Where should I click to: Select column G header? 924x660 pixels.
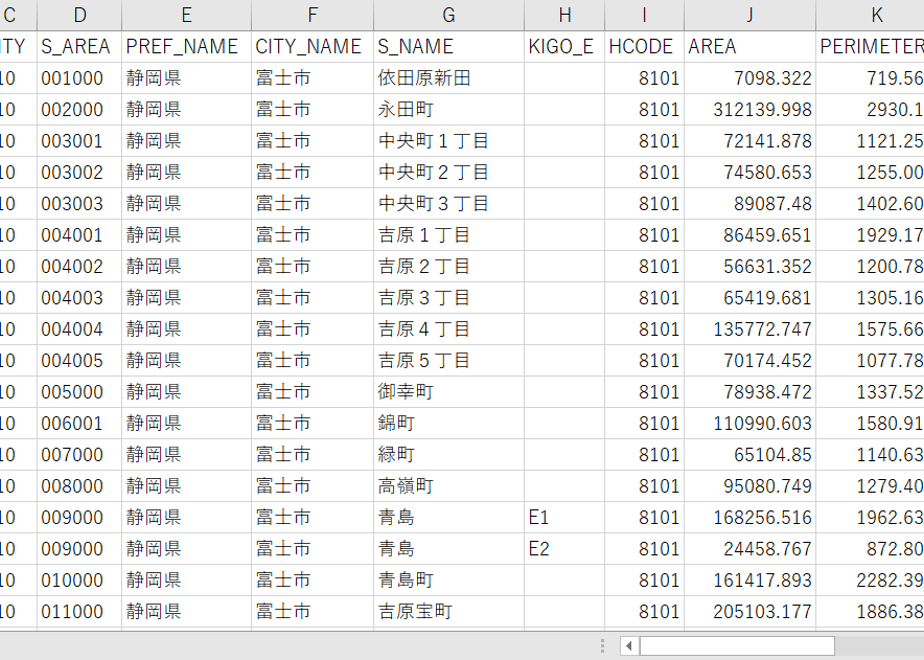448,15
